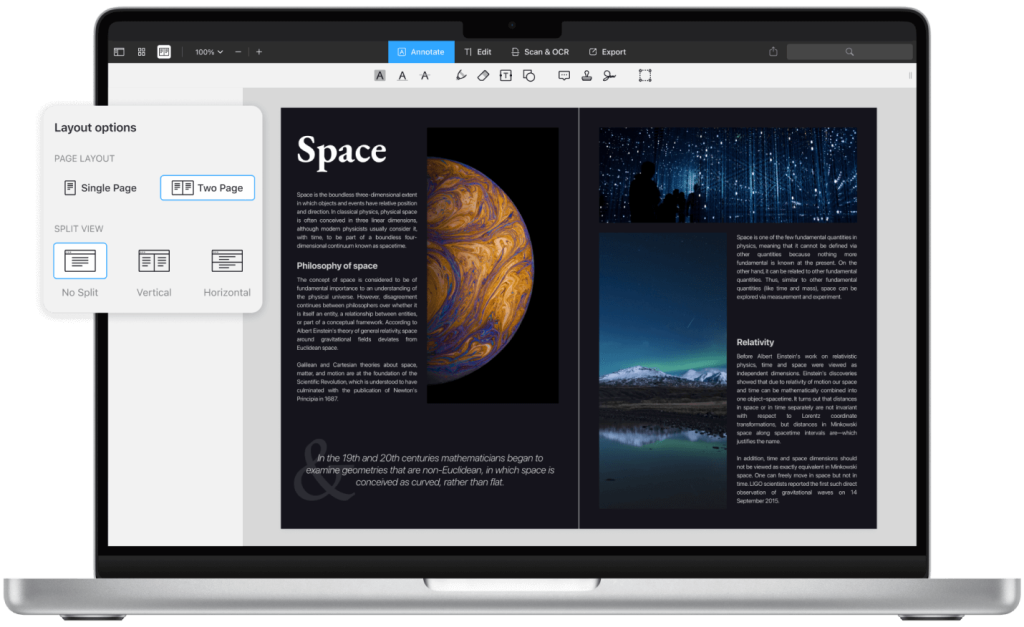Select the comment note tool
1024x627 pixels.
point(564,76)
